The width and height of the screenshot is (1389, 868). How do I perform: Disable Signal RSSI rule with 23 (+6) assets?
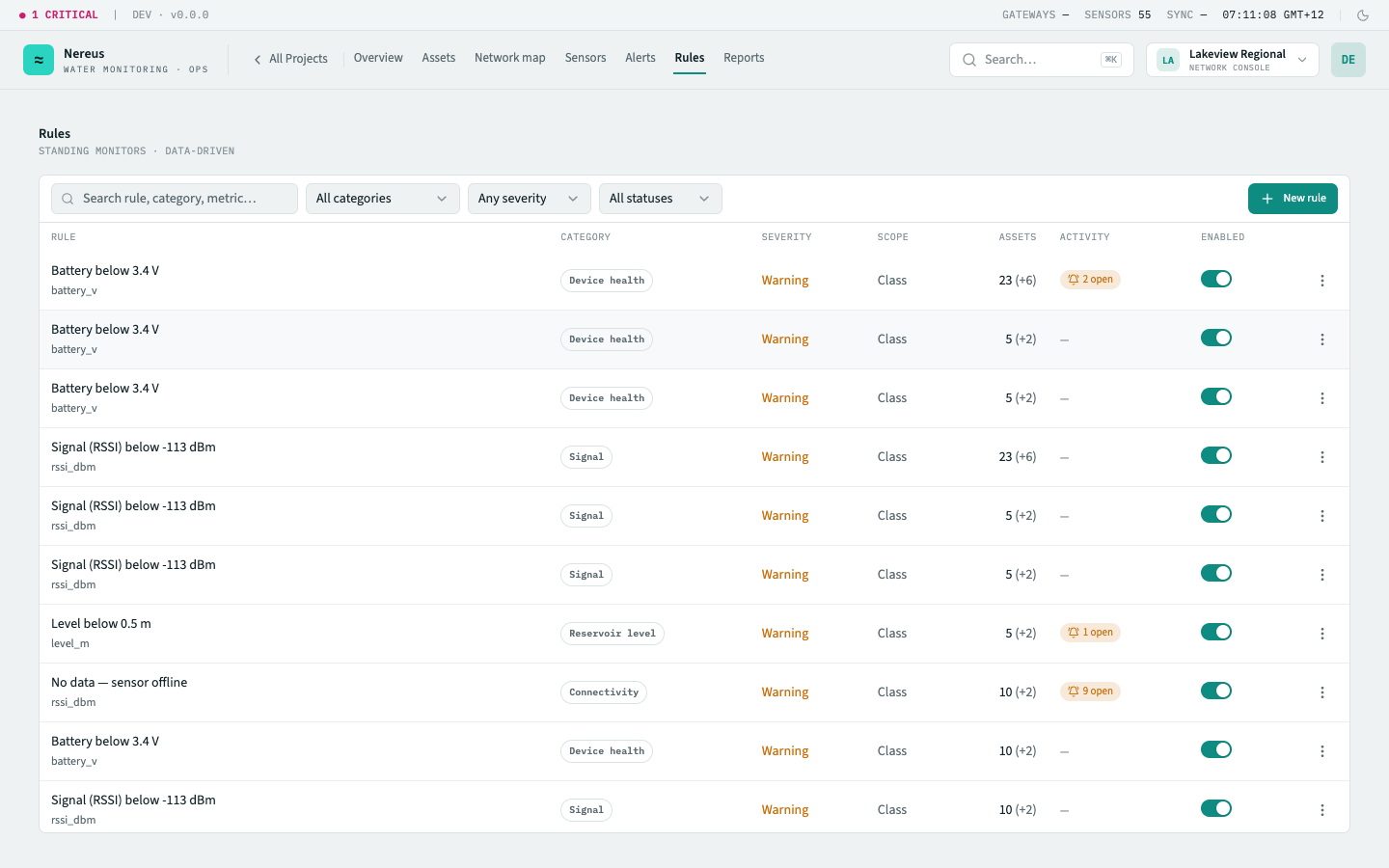coord(1216,455)
